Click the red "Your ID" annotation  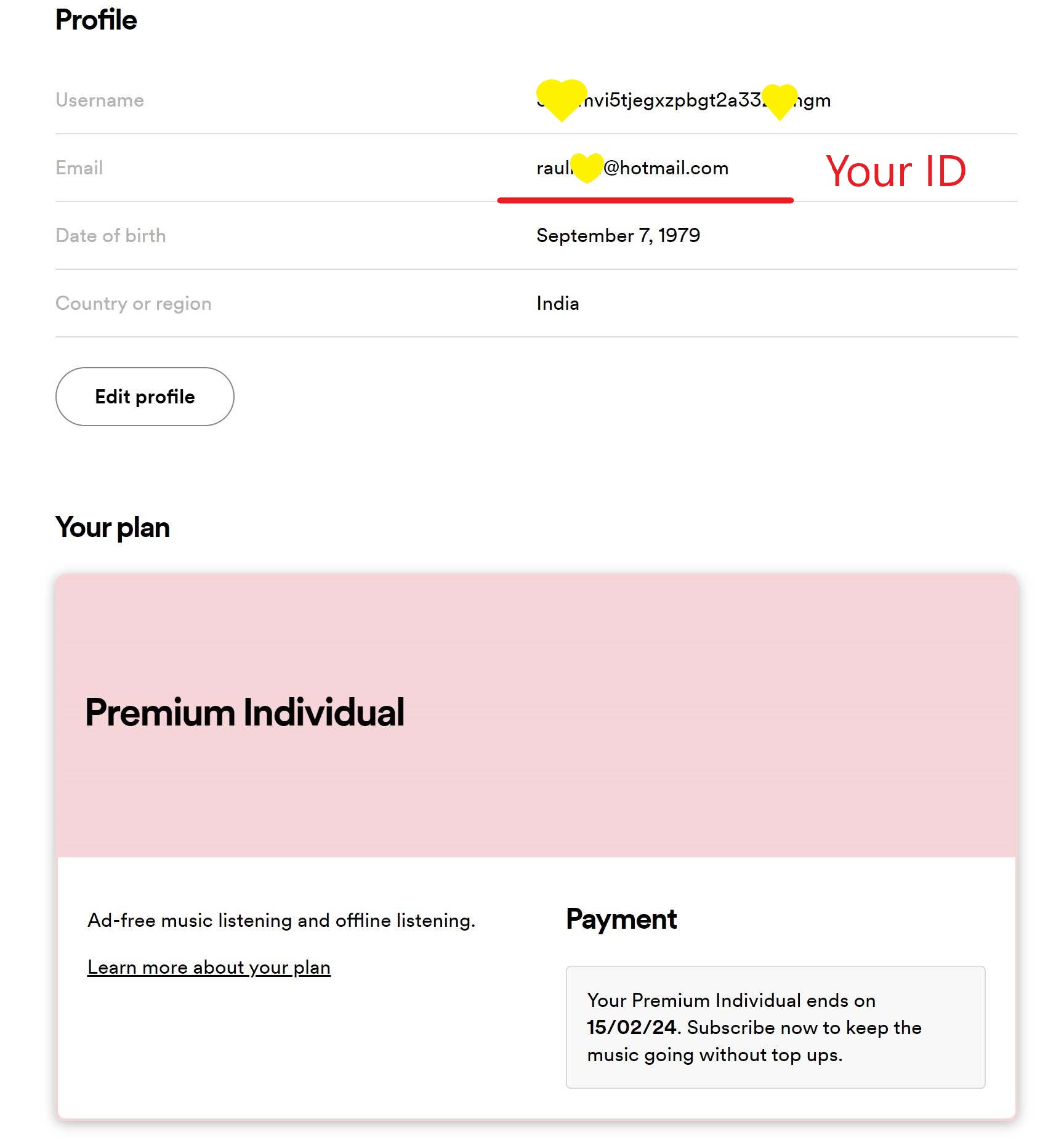895,171
